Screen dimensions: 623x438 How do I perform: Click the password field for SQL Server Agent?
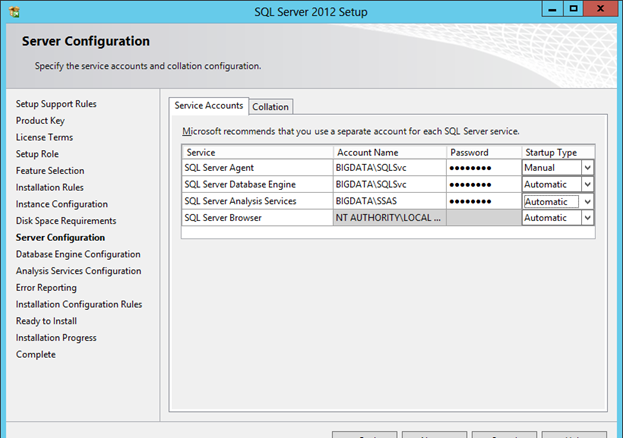pyautogui.click(x=484, y=168)
